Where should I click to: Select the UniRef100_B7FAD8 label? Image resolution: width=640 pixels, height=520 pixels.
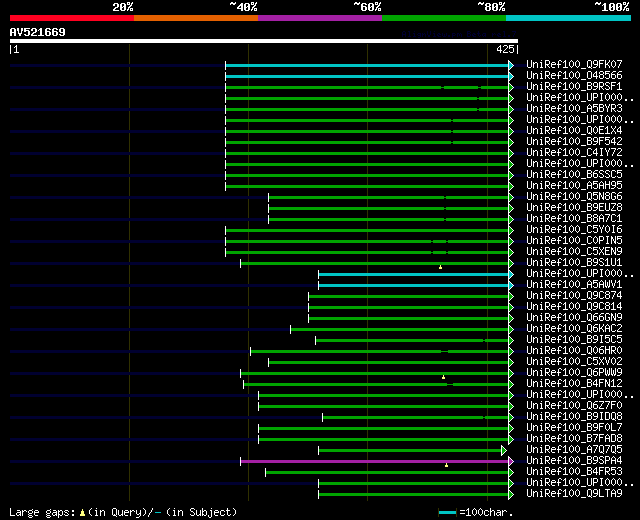click(574, 439)
